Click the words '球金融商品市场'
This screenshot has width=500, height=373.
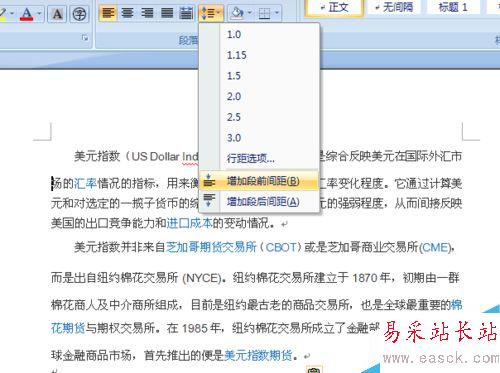click(91, 355)
